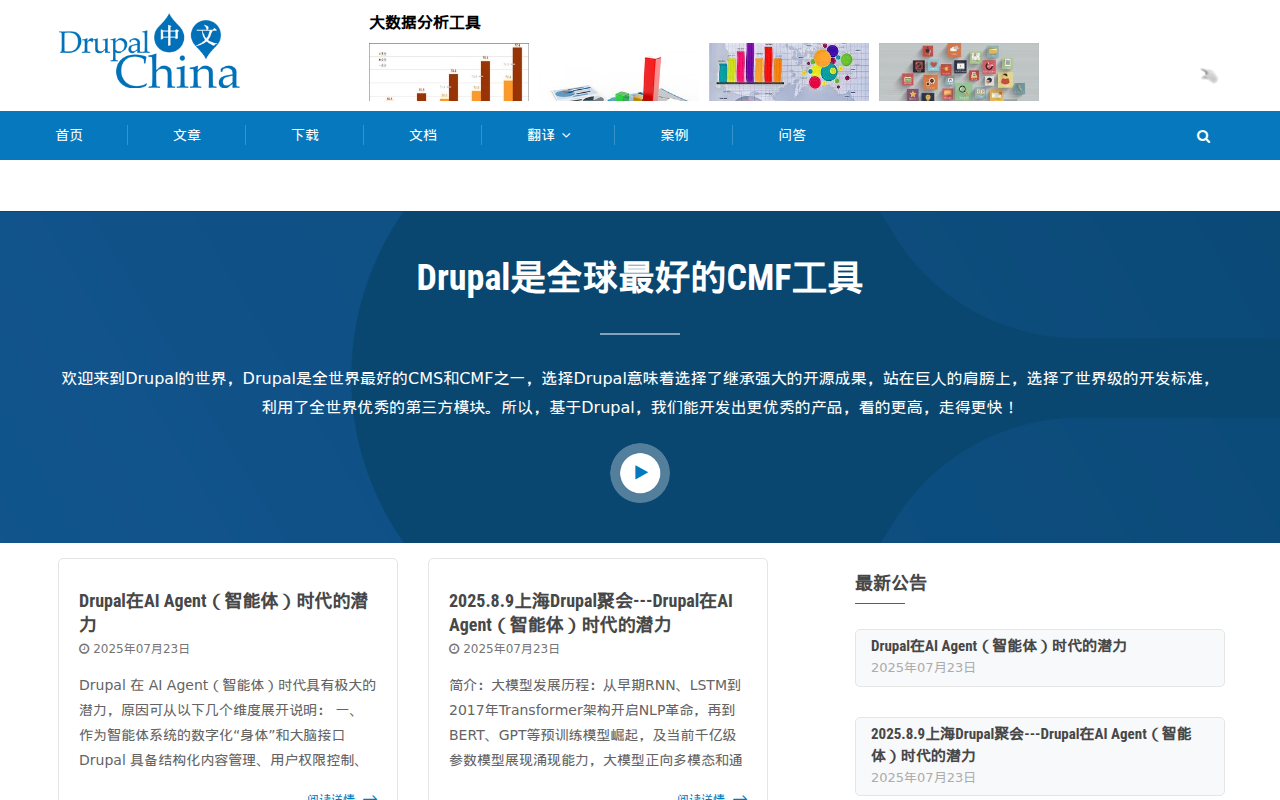Screen dimensions: 1280x800
Task: Open left article card Drupal在AI Agent时代的潜力
Action: pos(224,612)
